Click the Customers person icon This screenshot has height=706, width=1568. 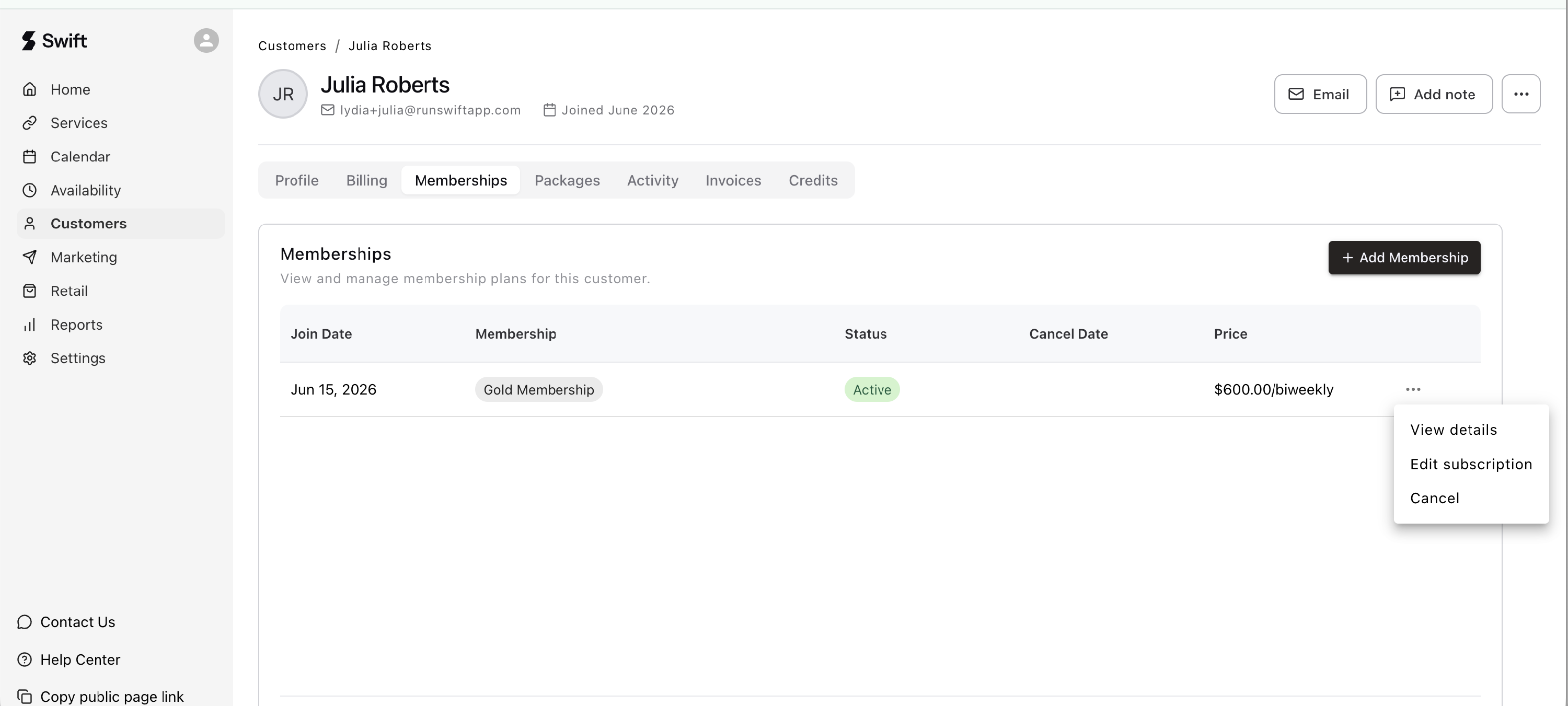29,223
